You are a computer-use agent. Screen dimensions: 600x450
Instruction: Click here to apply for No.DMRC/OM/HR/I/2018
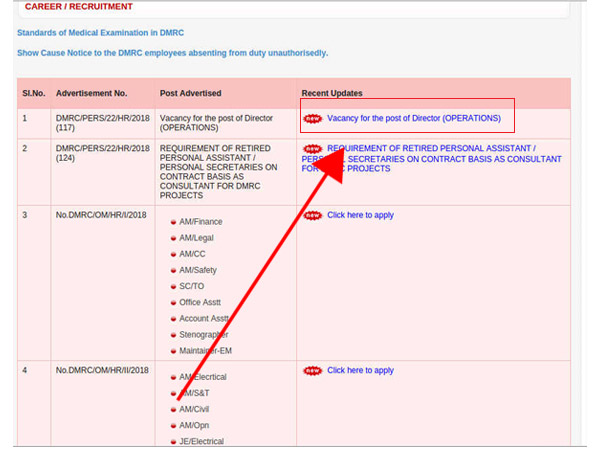(x=360, y=215)
